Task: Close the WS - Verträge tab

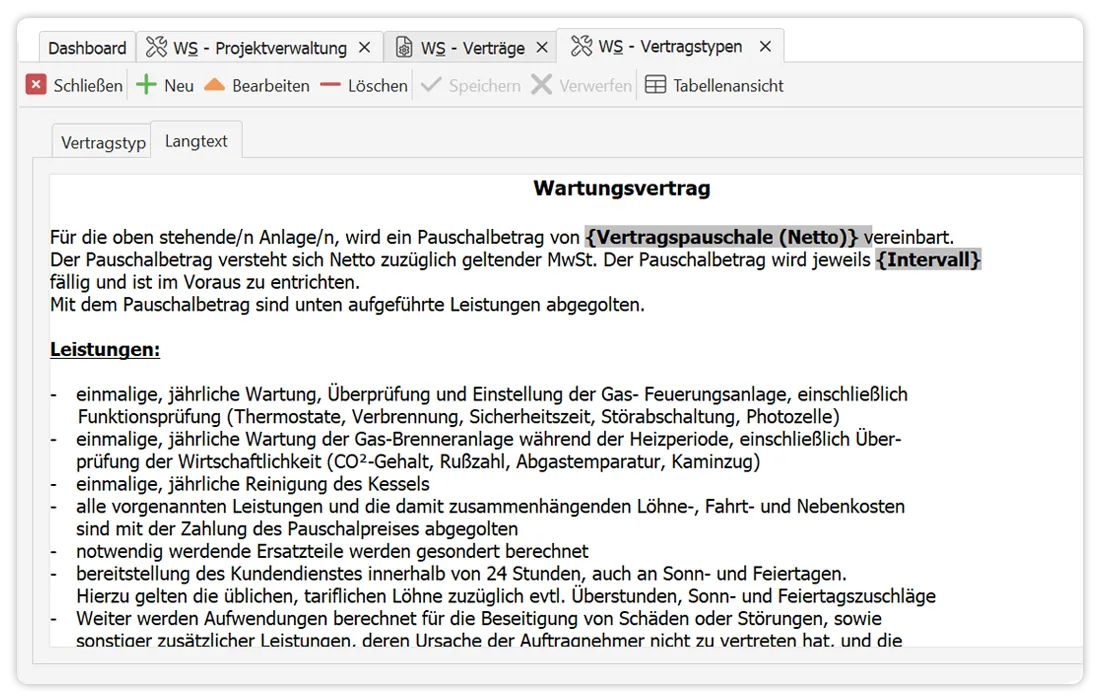Action: tap(542, 48)
